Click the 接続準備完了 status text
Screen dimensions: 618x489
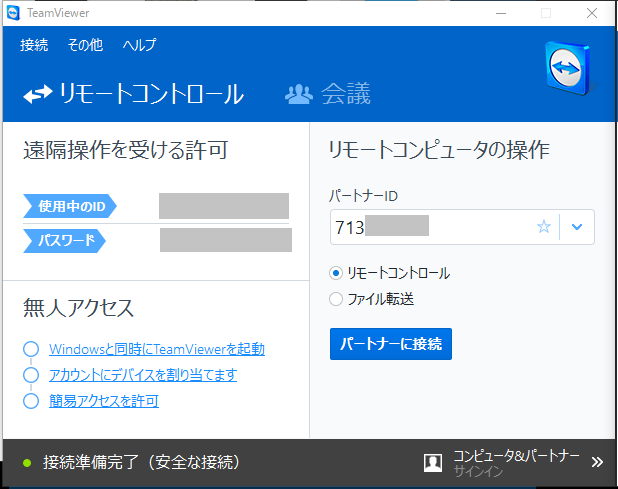[x=141, y=462]
